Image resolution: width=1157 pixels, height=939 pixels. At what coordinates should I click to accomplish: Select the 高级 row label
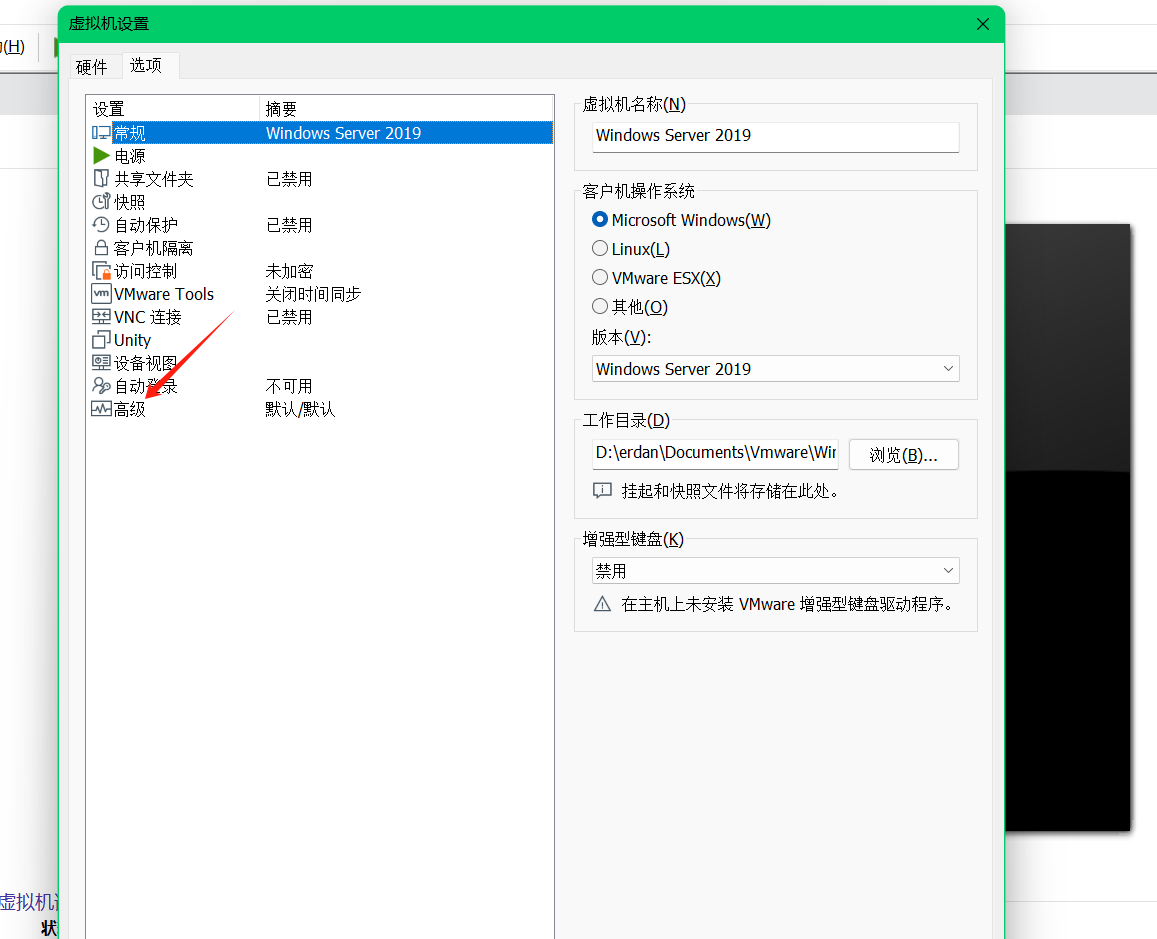click(130, 409)
